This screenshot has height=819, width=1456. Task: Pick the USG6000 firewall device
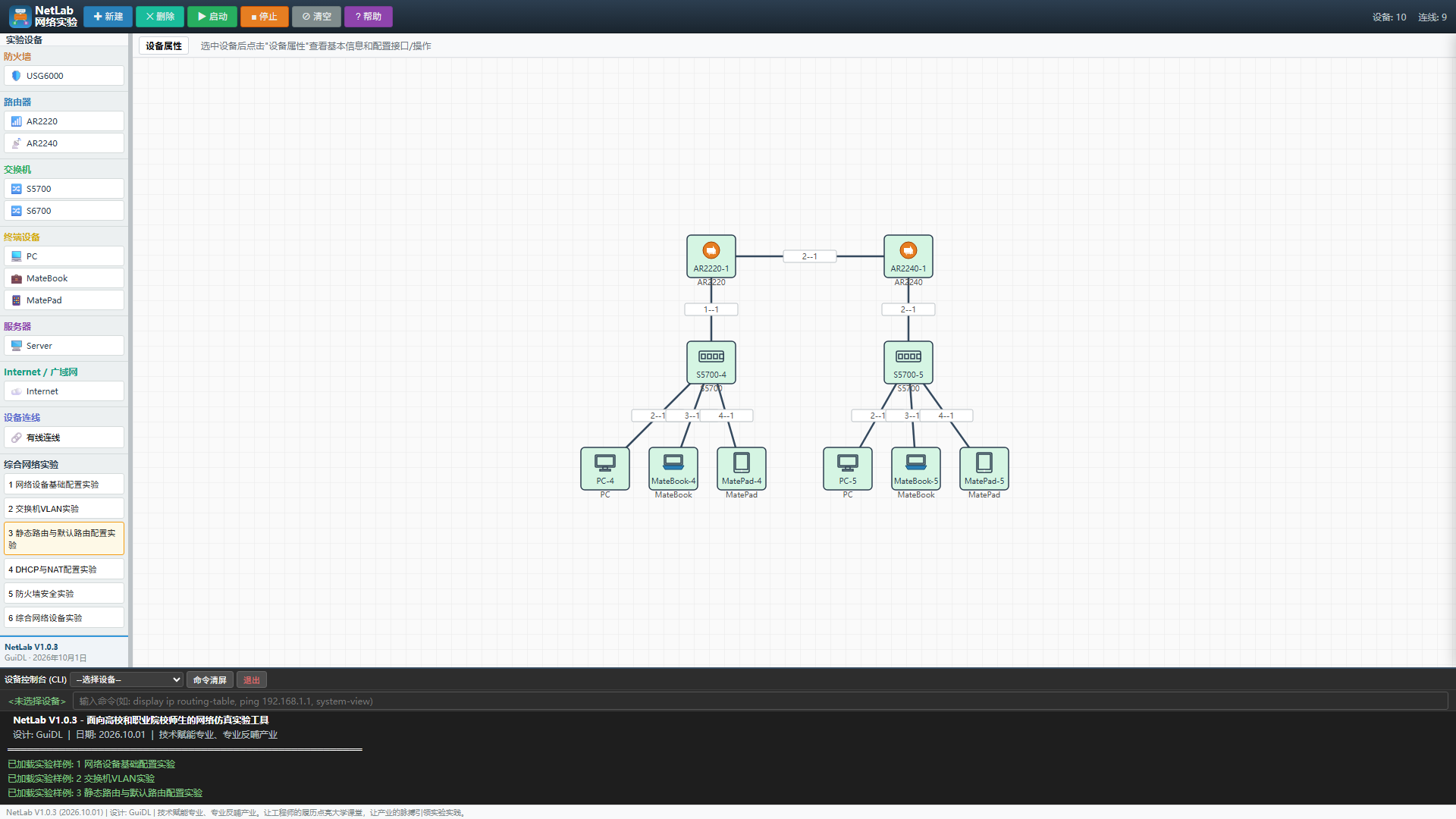click(64, 76)
